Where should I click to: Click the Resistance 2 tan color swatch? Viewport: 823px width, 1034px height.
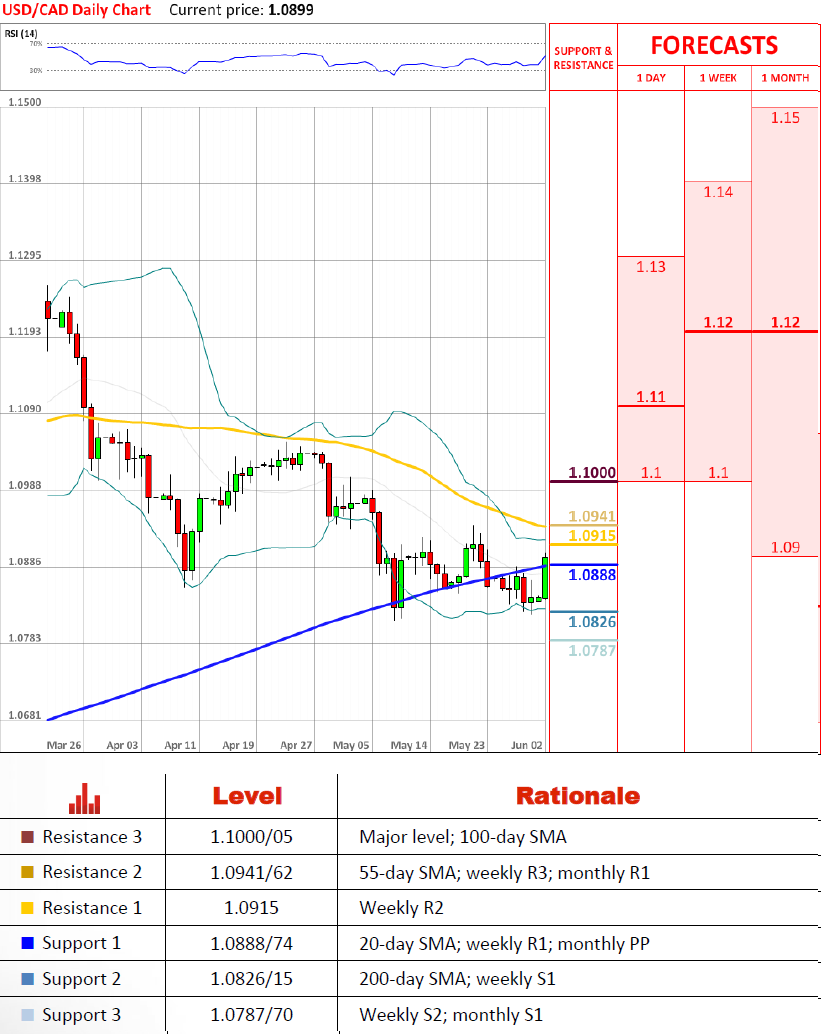27,872
